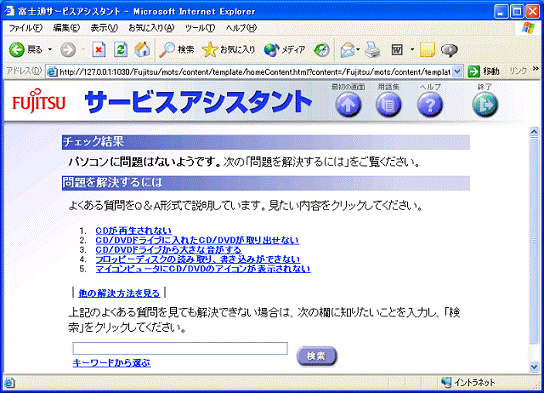
Task: Click the Print toolbar icon
Action: click(x=373, y=50)
